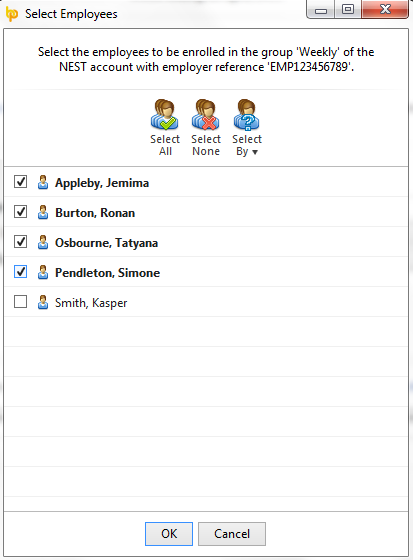Maximize the Select Employees window
The height and width of the screenshot is (560, 413).
[x=348, y=9]
